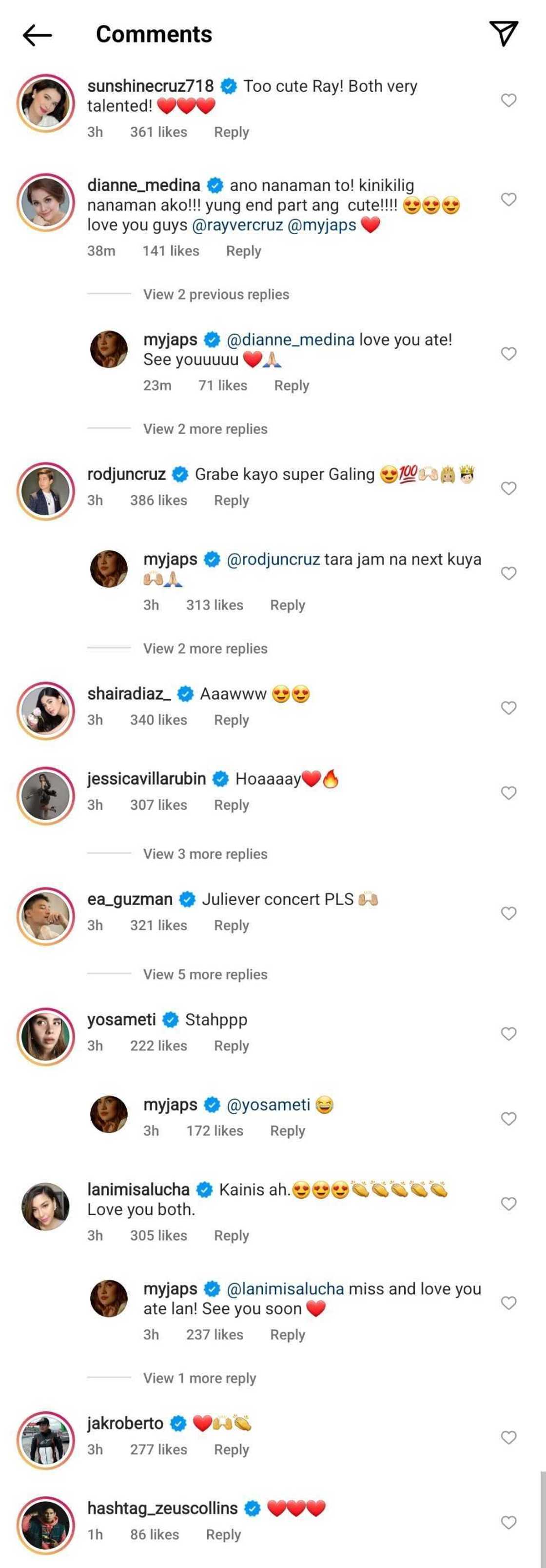Click the scrollbar thumb at right edge

(x=543, y=1519)
